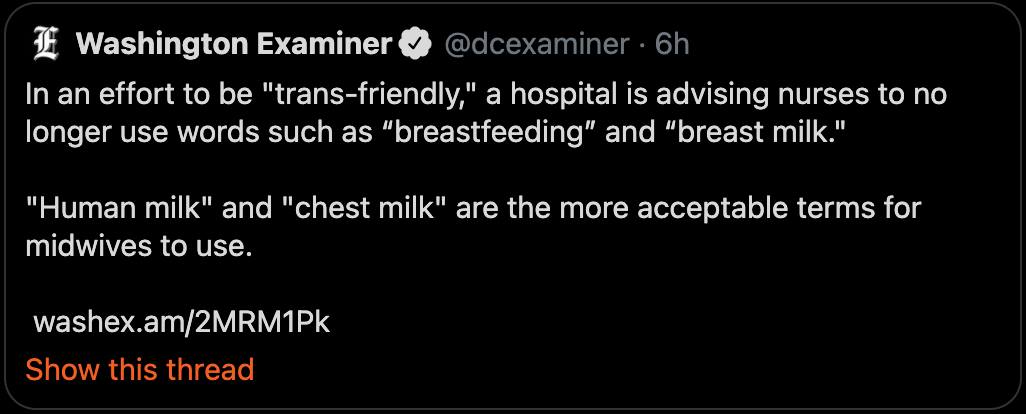Open the Washington Examiner display name
This screenshot has width=1026, height=414.
(234, 44)
